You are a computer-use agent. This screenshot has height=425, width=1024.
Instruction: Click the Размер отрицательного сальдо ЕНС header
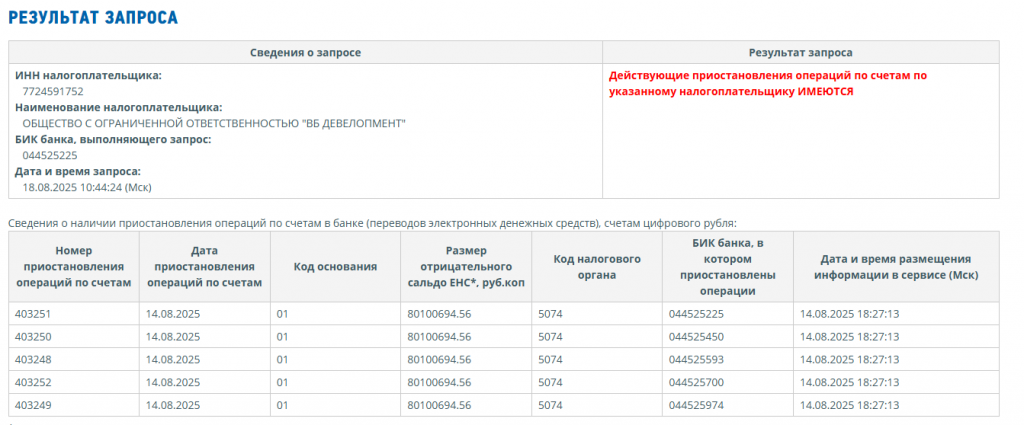466,266
